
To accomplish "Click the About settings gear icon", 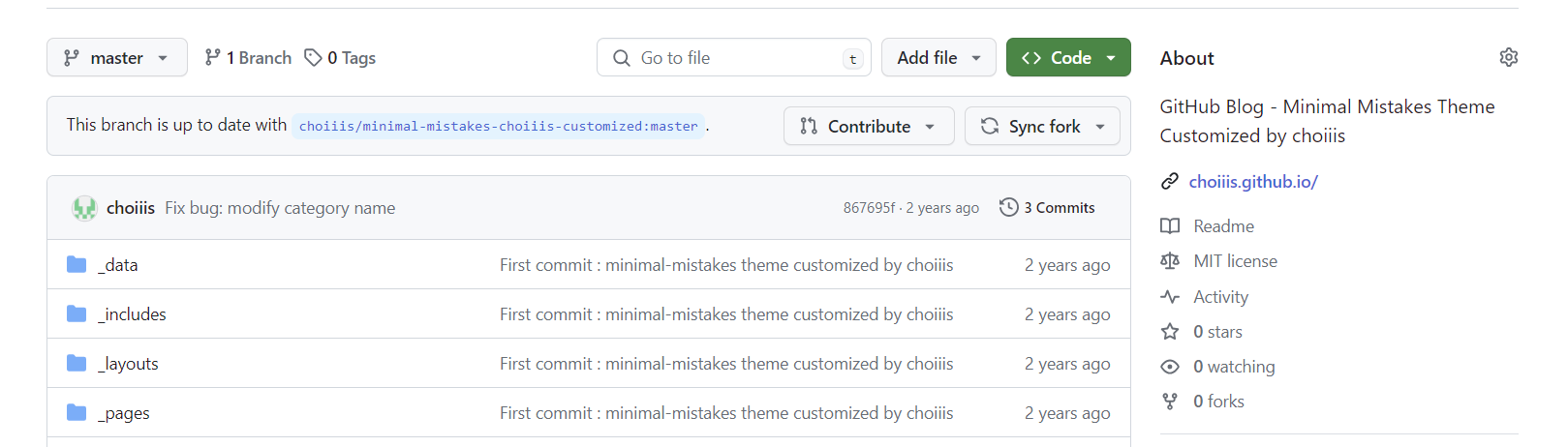I will click(1508, 58).
